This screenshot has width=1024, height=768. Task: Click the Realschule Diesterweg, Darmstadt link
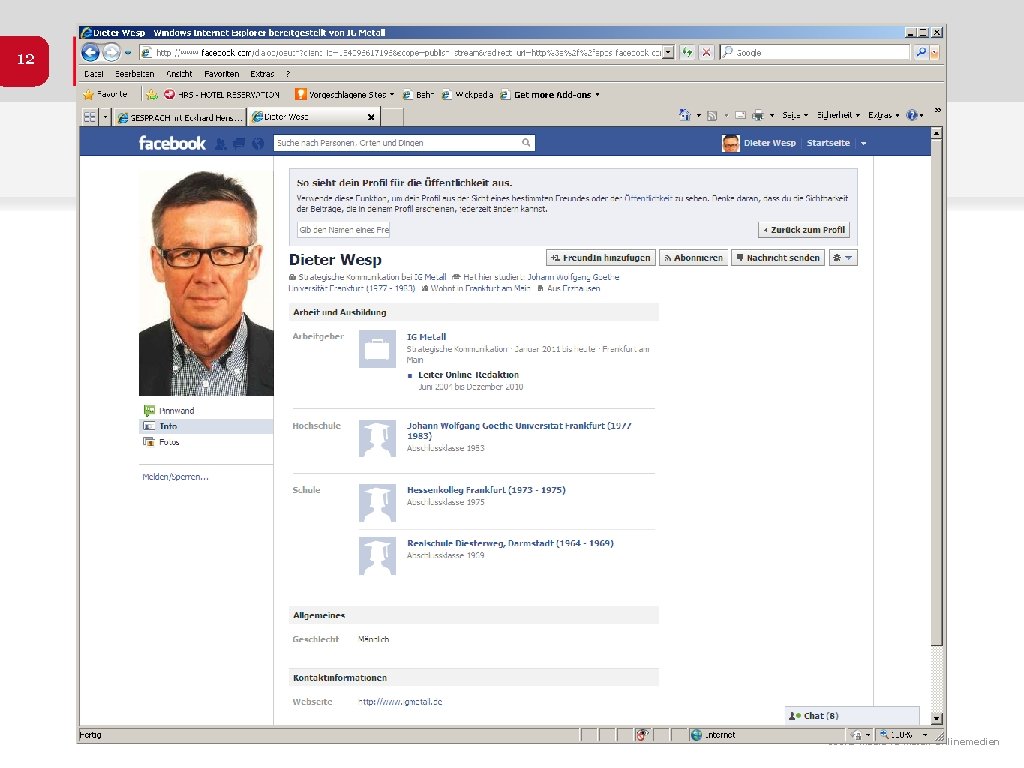pos(510,543)
